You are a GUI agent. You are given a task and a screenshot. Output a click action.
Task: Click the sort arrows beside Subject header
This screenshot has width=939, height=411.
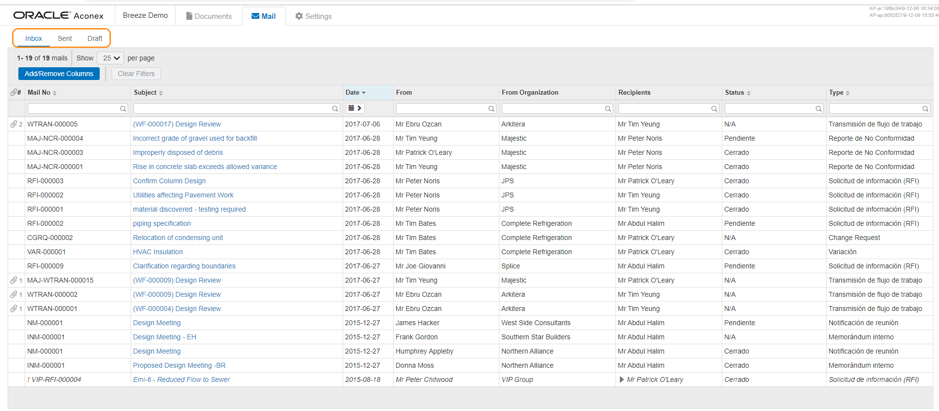tap(160, 93)
